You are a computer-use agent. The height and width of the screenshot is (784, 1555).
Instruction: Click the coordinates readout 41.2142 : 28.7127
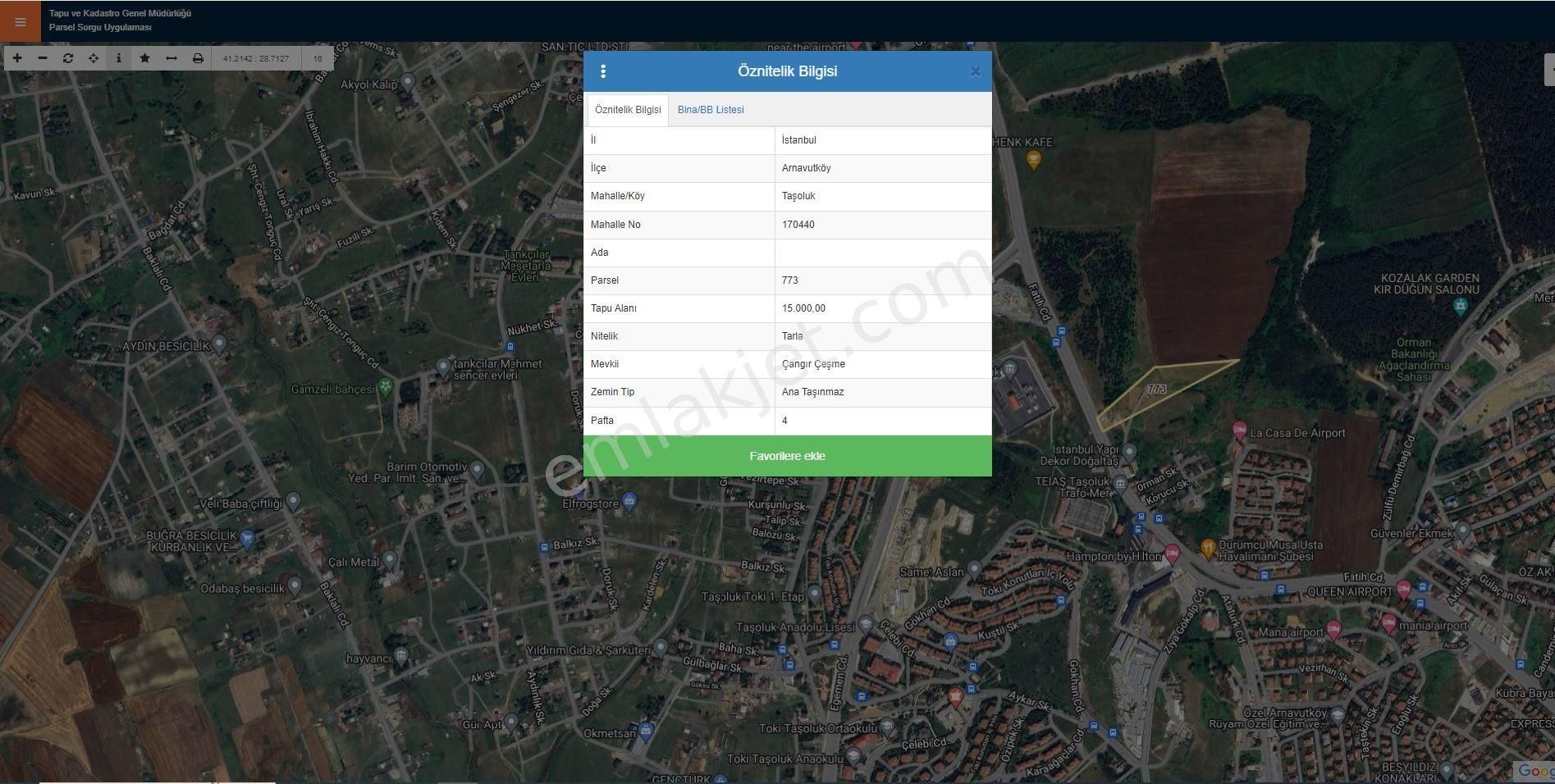pyautogui.click(x=256, y=58)
